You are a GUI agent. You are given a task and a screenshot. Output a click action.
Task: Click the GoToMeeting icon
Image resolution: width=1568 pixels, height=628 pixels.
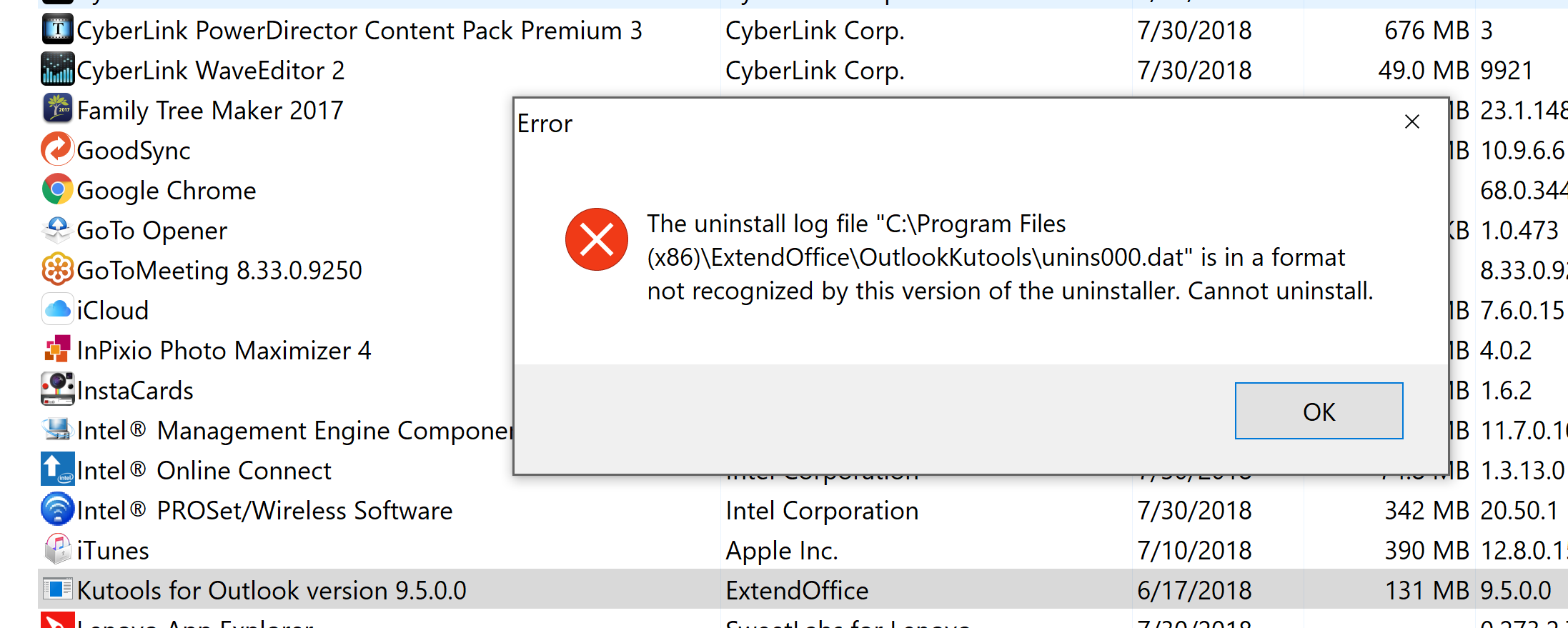(x=57, y=269)
